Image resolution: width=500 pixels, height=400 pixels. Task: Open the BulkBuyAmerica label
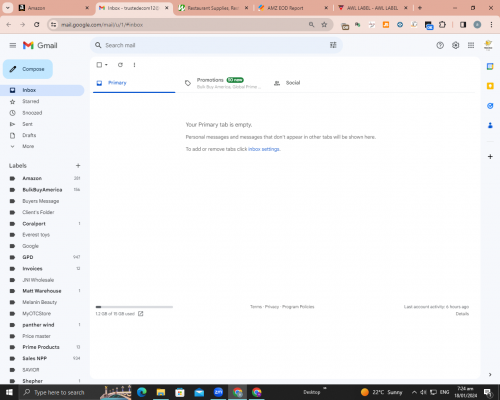pyautogui.click(x=42, y=190)
